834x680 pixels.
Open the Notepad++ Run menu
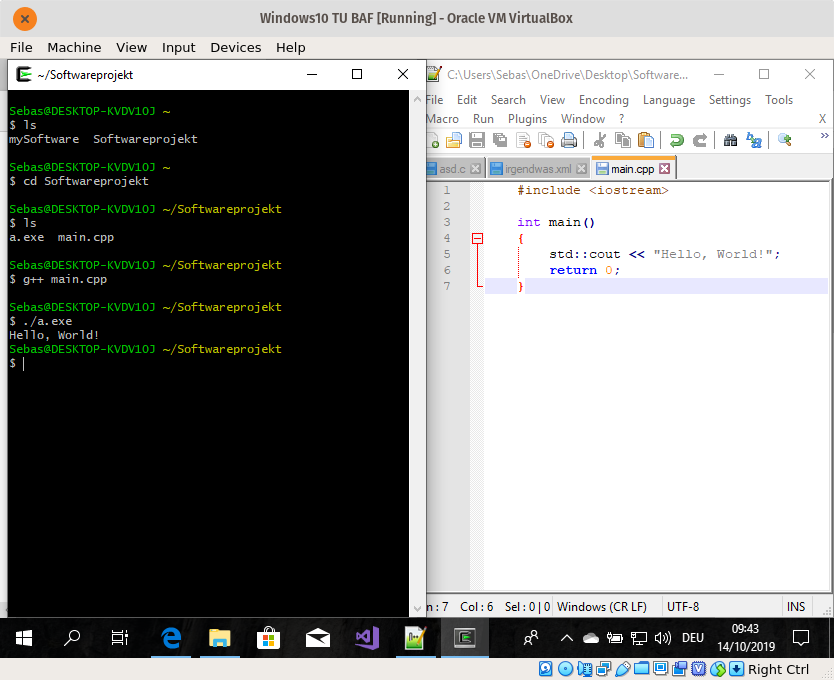tap(483, 119)
